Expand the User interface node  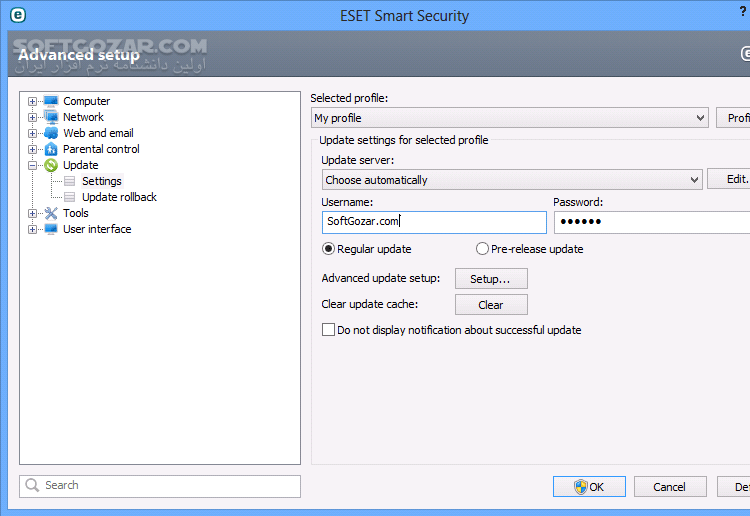pyautogui.click(x=32, y=229)
